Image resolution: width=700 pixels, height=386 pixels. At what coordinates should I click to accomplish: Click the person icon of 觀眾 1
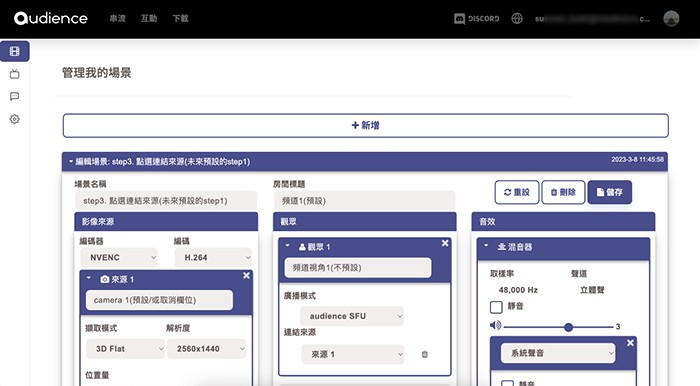tap(302, 247)
